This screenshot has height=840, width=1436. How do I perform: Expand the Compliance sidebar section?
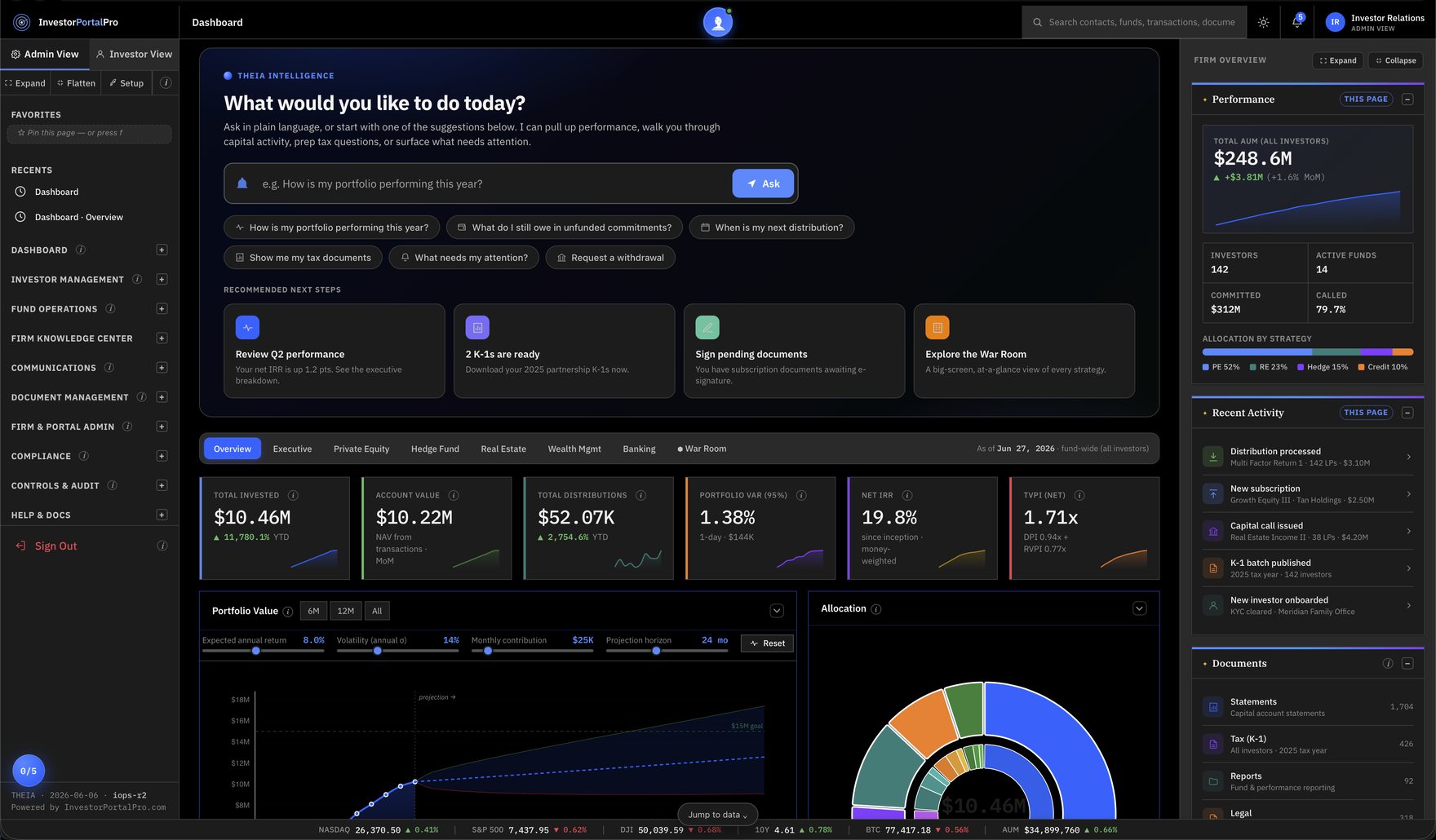[x=162, y=456]
